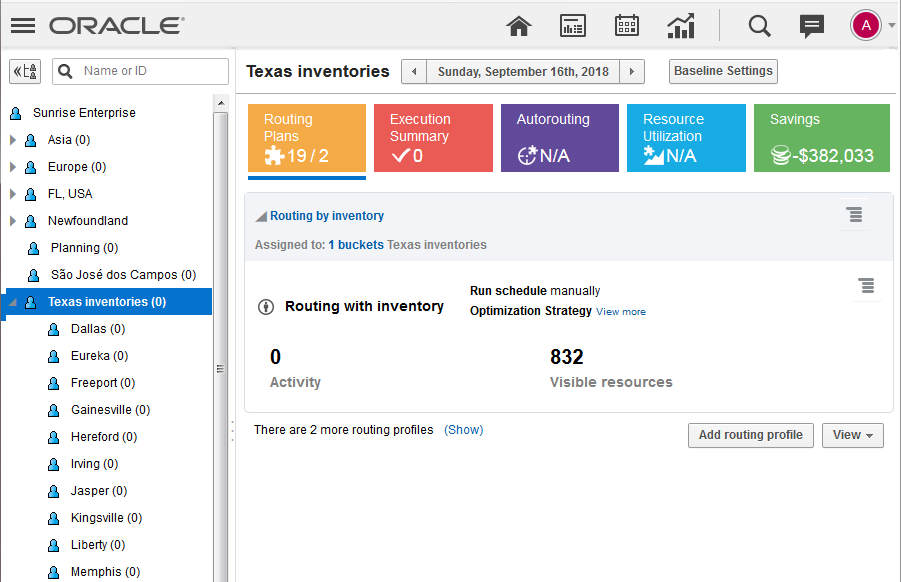Click the Baseline Settings button

click(x=723, y=71)
